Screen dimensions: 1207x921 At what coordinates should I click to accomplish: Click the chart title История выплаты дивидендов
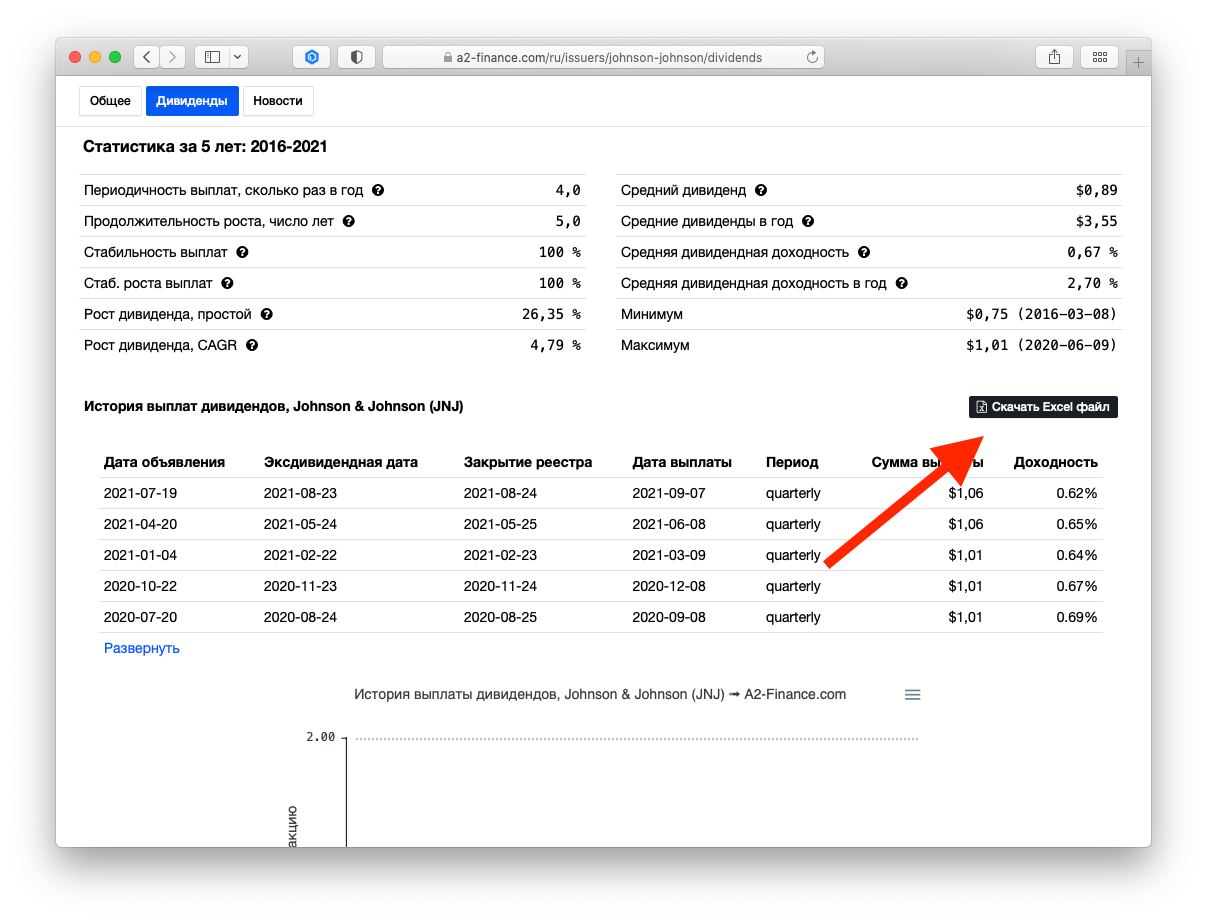(x=600, y=694)
